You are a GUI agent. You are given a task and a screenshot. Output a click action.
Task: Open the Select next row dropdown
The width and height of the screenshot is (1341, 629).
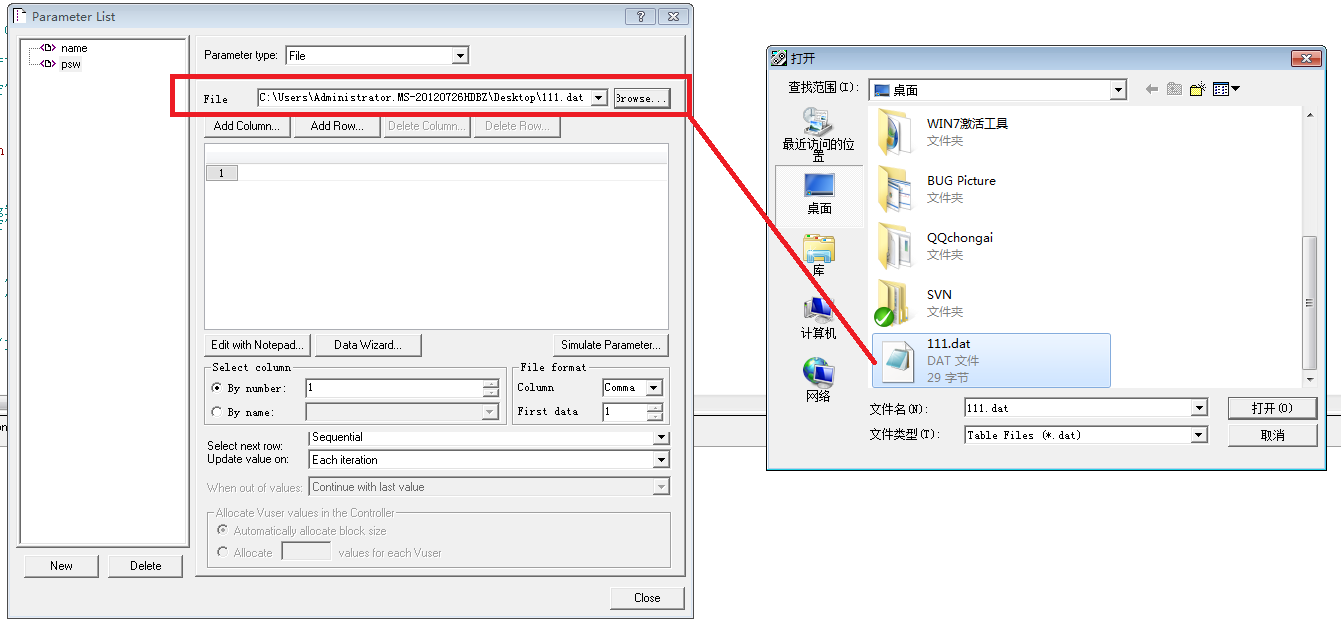pos(660,437)
